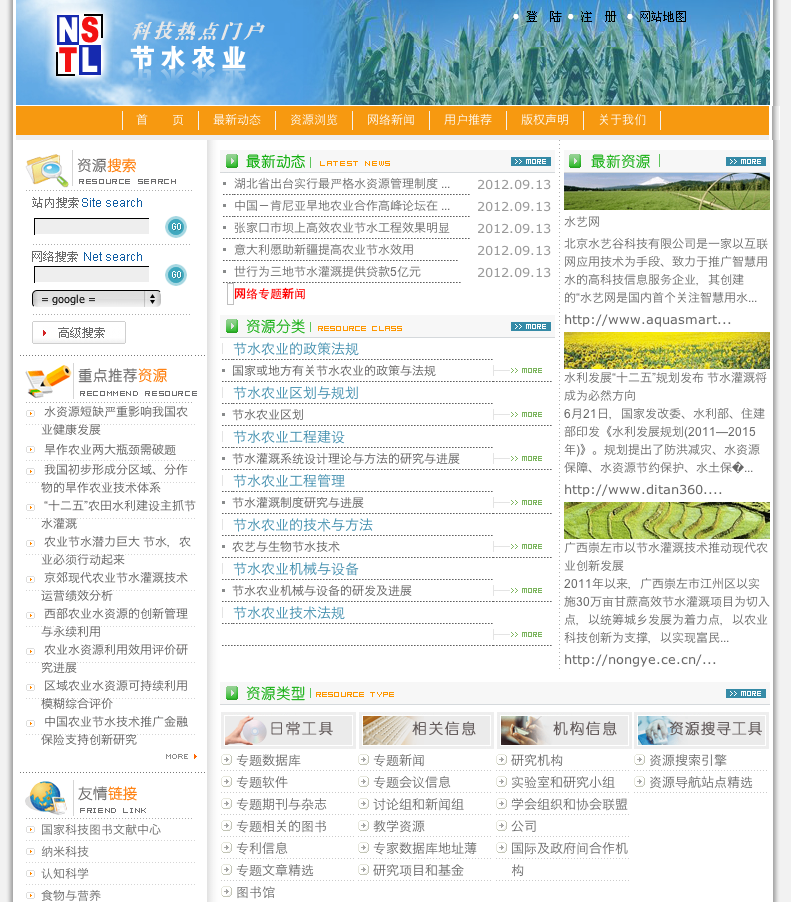The height and width of the screenshot is (902, 791).
Task: Click the 高级搜索 button
Action: 80,333
